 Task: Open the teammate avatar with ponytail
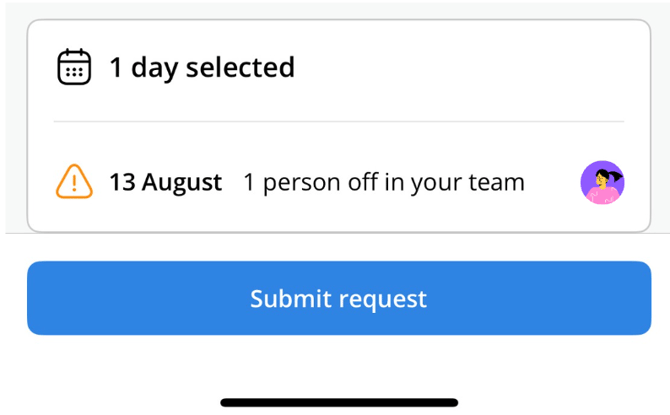pyautogui.click(x=602, y=182)
